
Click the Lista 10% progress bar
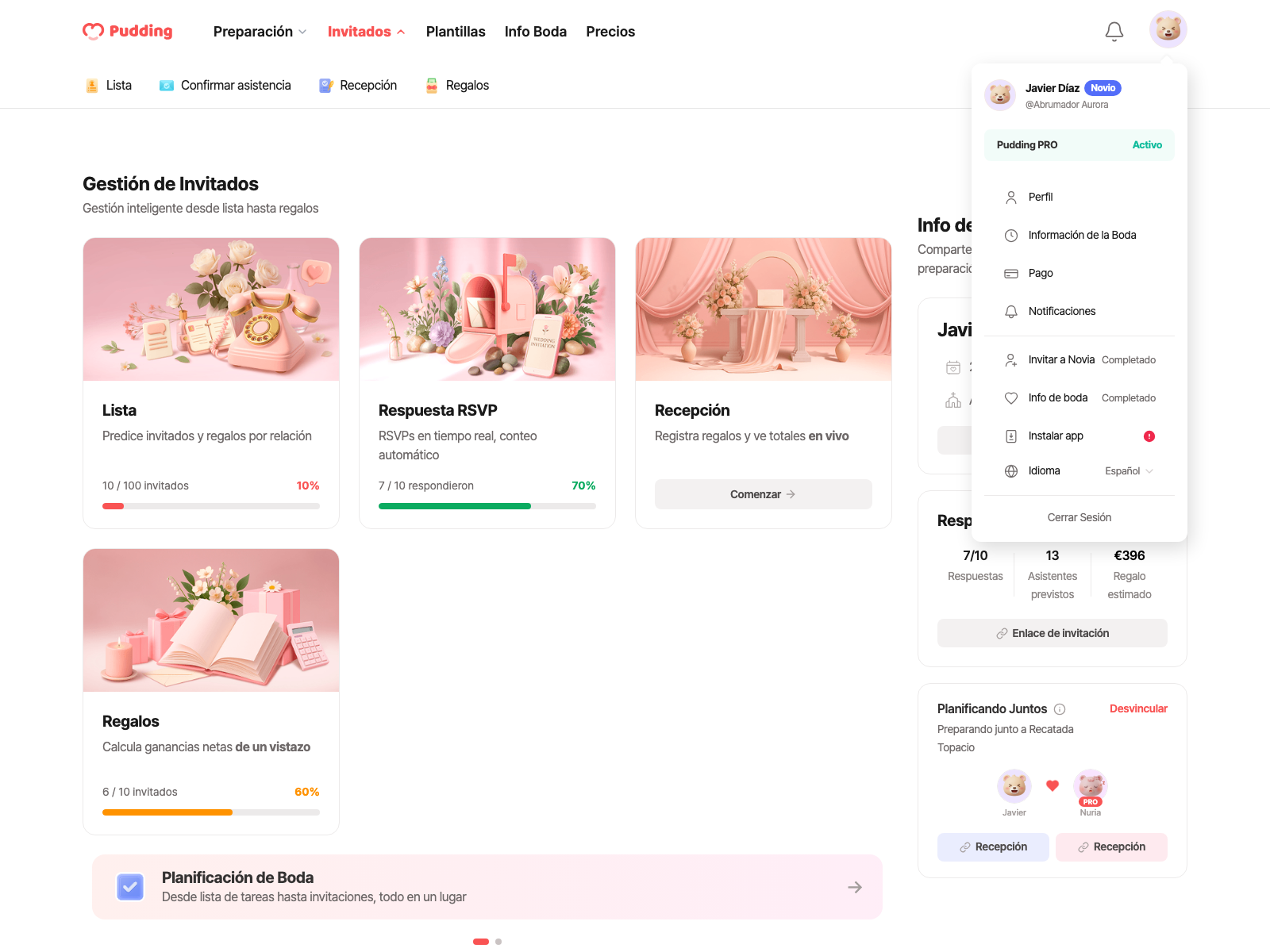(211, 506)
